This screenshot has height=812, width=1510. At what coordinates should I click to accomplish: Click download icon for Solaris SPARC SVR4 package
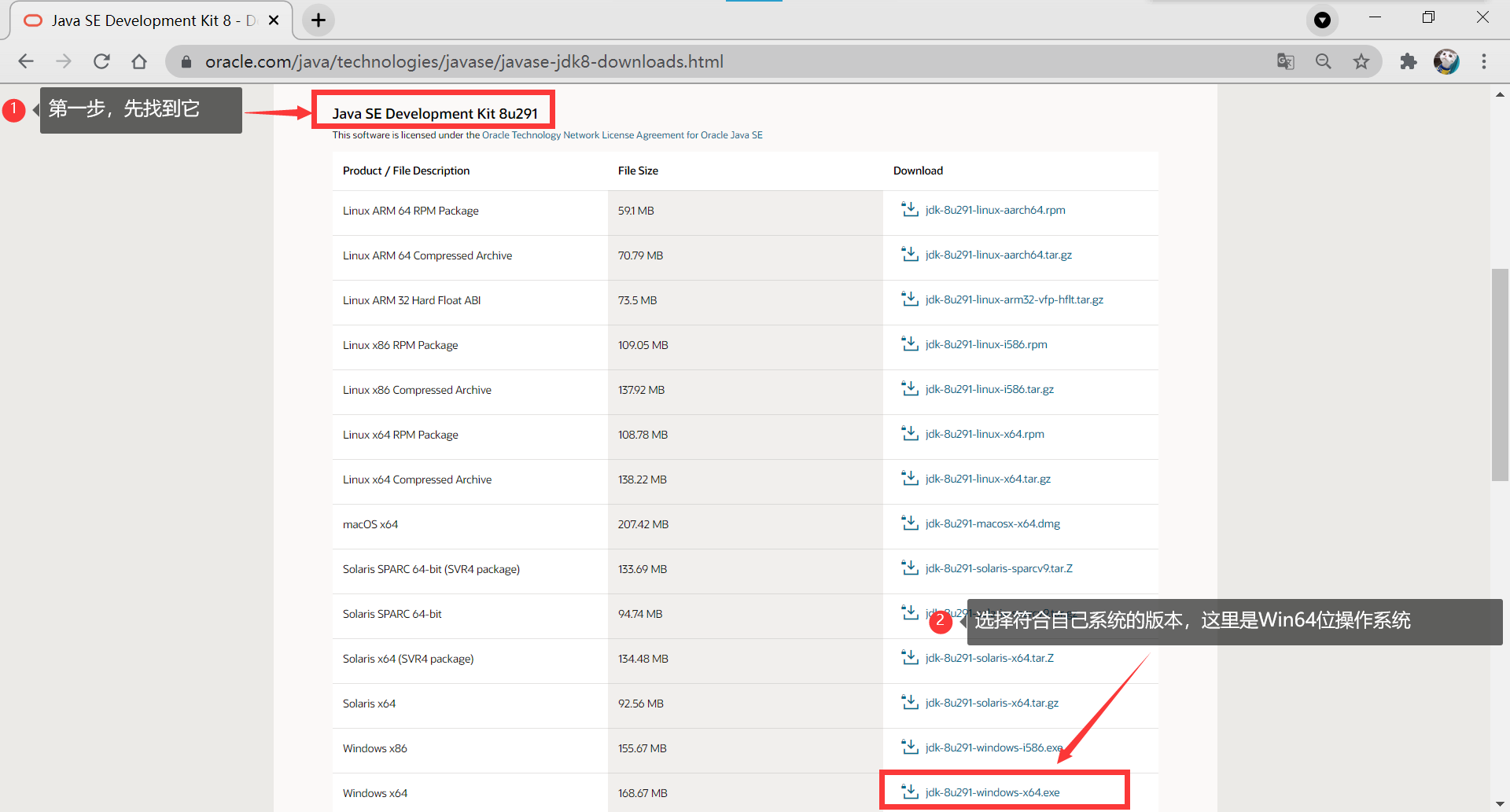tap(910, 568)
